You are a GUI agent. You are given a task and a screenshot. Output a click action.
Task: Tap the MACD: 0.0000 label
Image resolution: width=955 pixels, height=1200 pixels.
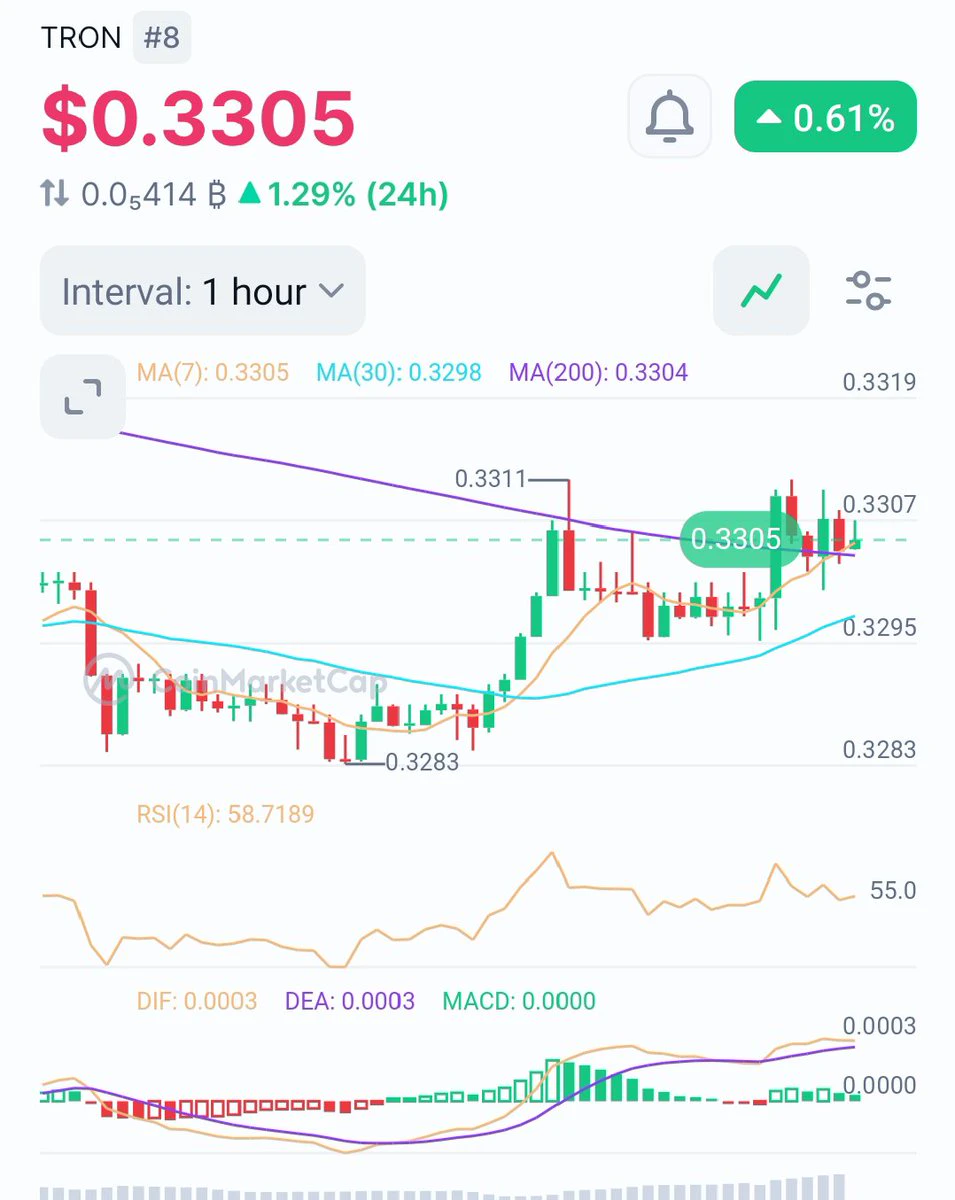tap(519, 1001)
